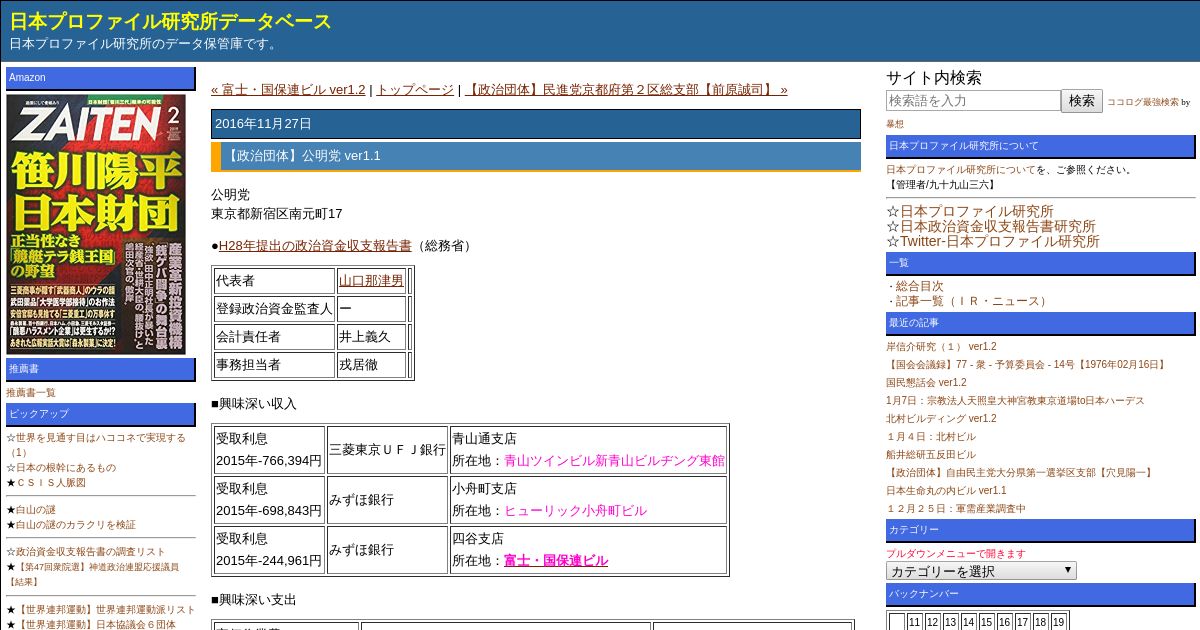1200x630 pixels.
Task: Go to トップページ link
Action: coord(414,89)
